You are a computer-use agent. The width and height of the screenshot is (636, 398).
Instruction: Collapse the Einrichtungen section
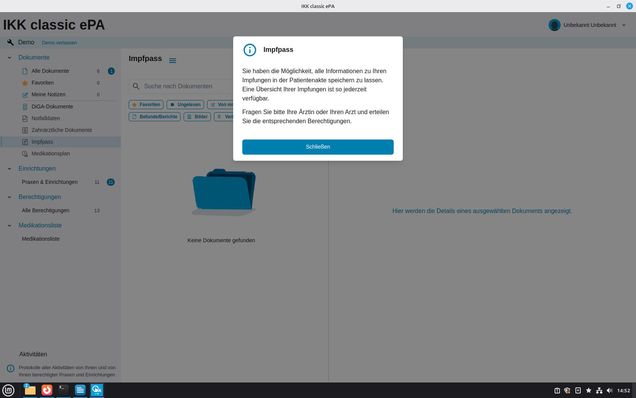(9, 169)
